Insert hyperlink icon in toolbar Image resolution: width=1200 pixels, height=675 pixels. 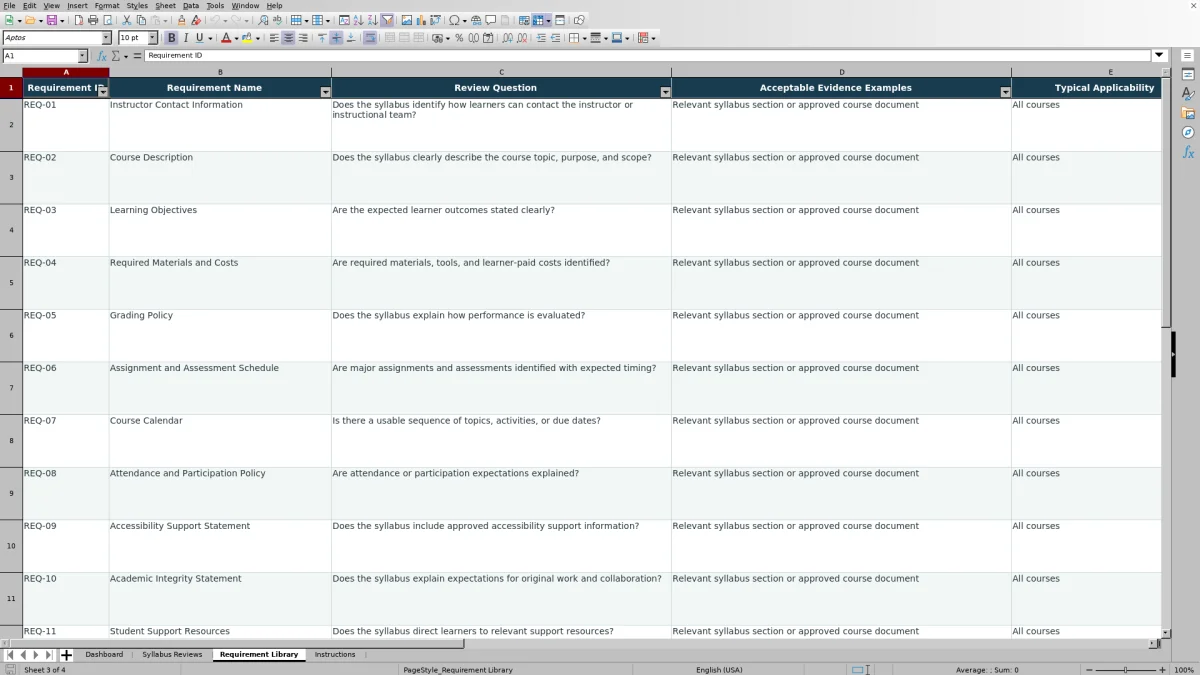(x=476, y=20)
